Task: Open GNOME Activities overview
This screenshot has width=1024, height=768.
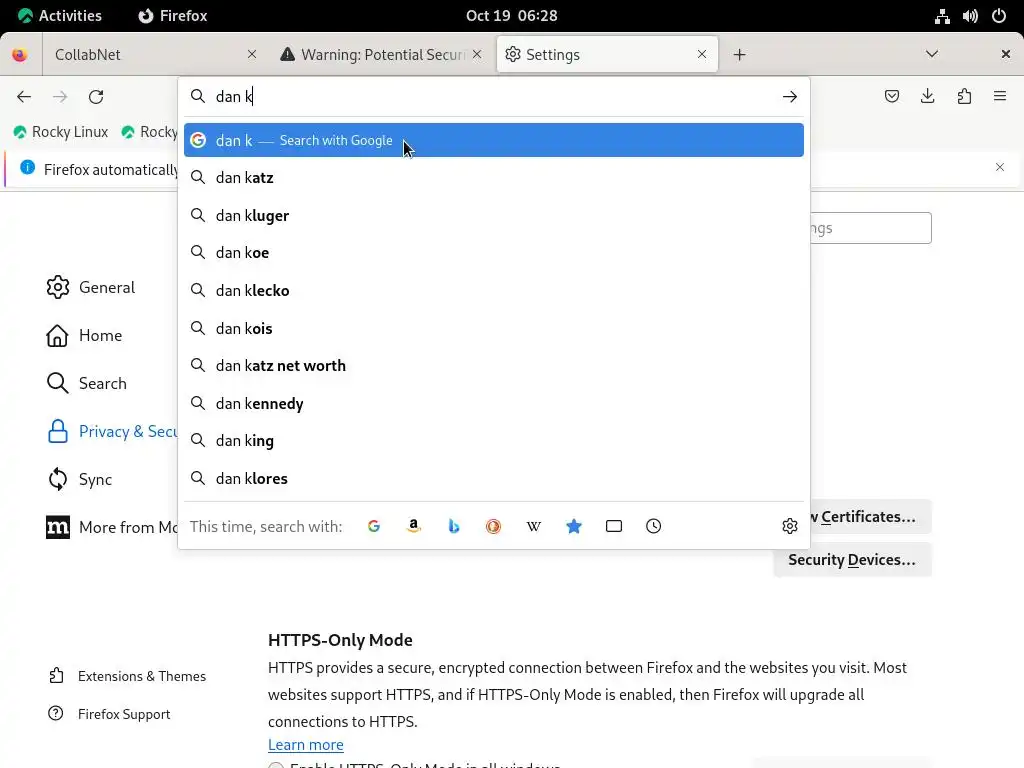Action: click(59, 16)
